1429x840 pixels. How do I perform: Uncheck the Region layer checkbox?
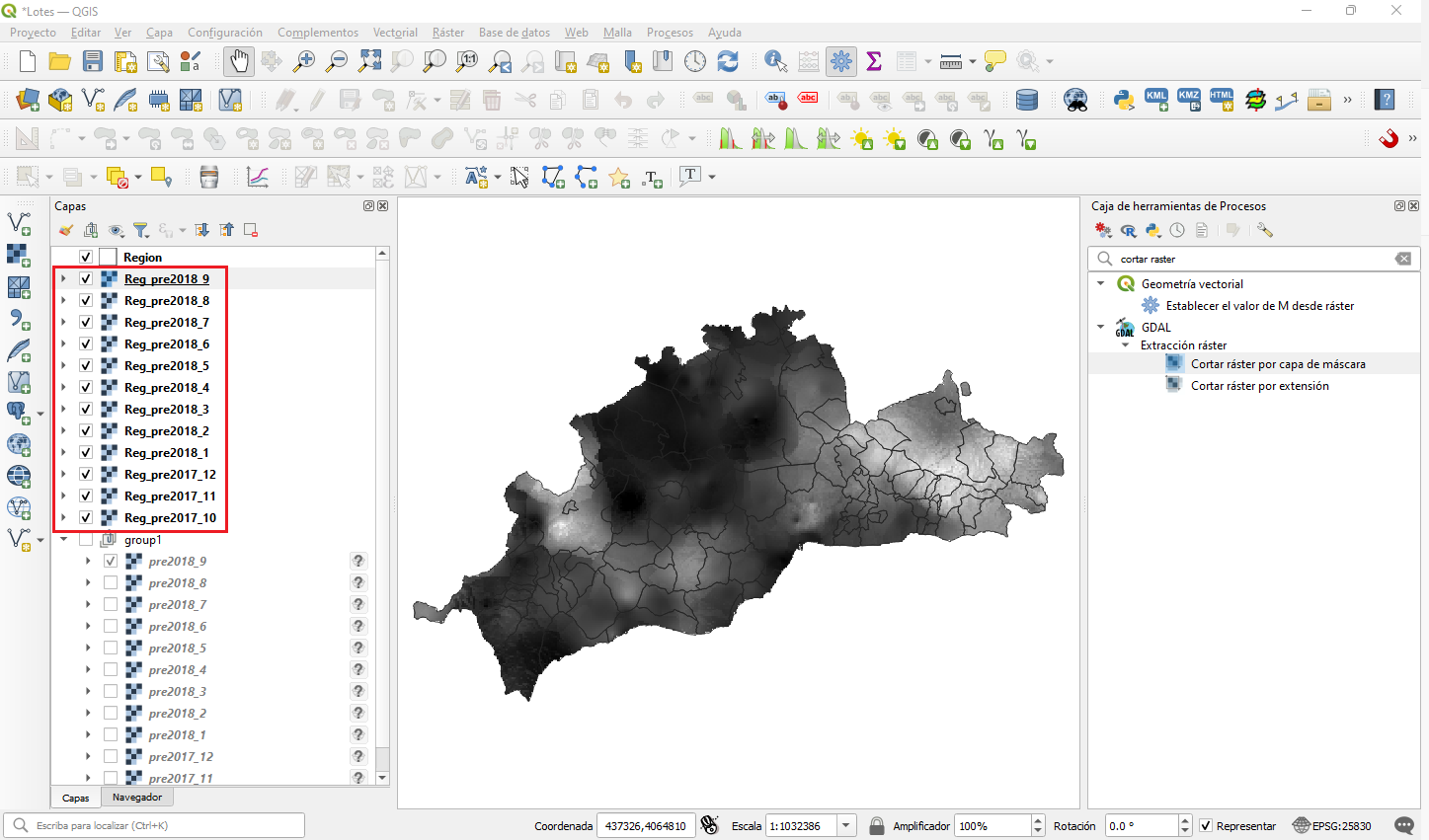coord(86,258)
